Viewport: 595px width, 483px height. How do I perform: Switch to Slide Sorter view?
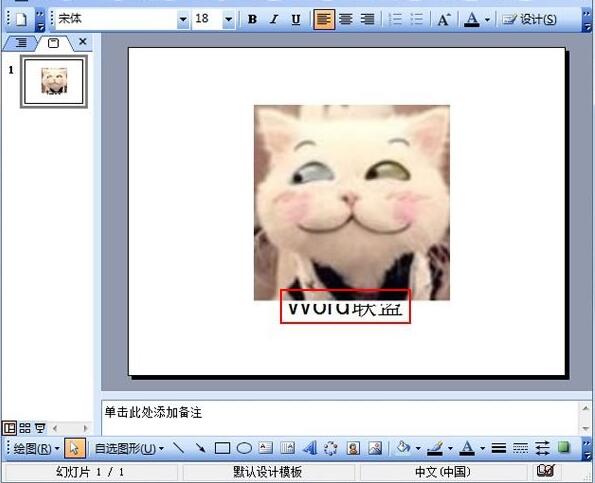pyautogui.click(x=25, y=428)
